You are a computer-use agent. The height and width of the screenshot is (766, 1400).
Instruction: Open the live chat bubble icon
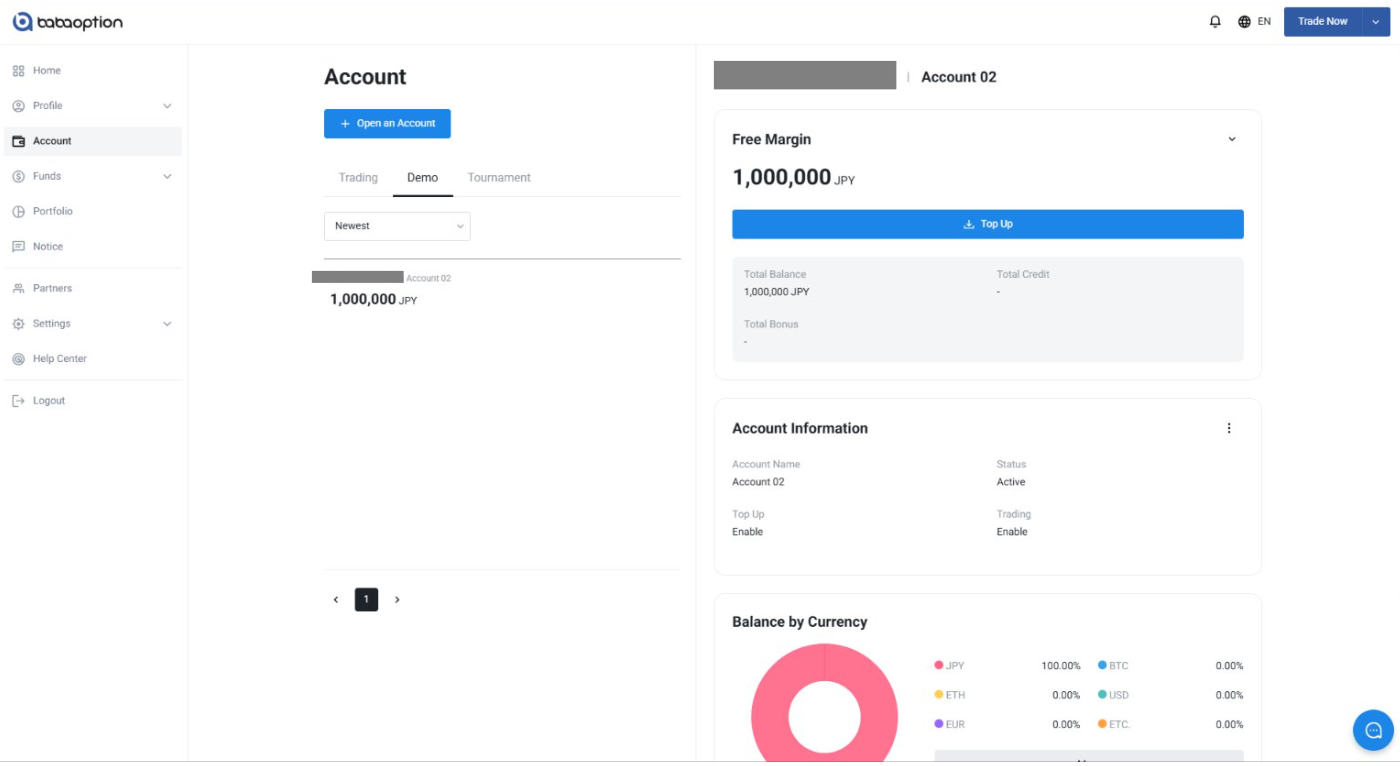1372,730
